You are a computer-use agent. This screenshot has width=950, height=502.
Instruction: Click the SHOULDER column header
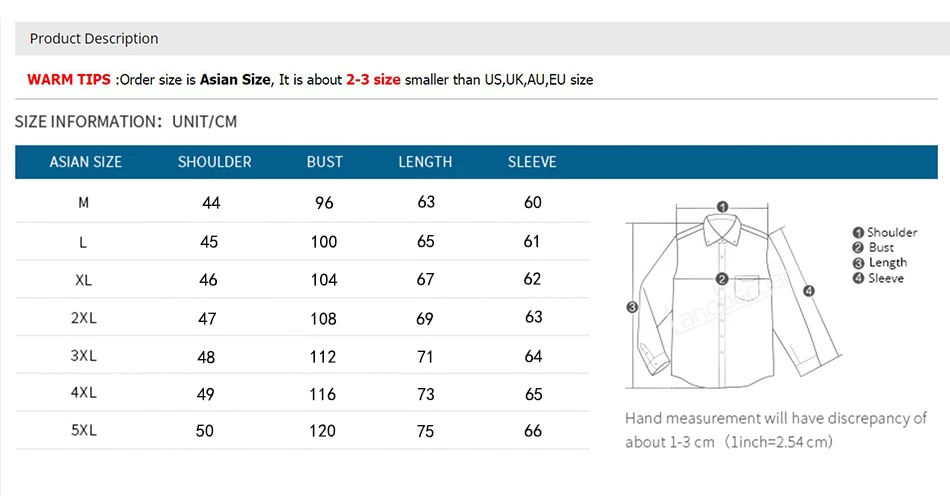(x=214, y=162)
